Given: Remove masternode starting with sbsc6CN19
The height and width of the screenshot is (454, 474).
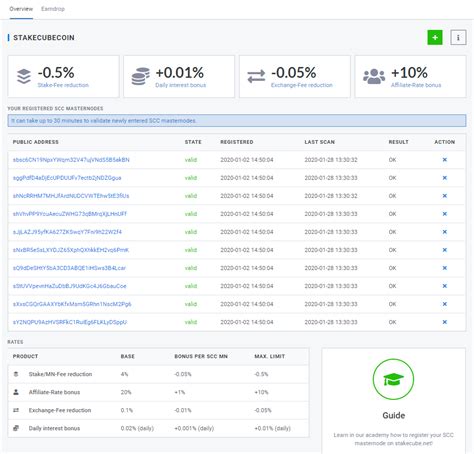Looking at the screenshot, I should (x=444, y=160).
